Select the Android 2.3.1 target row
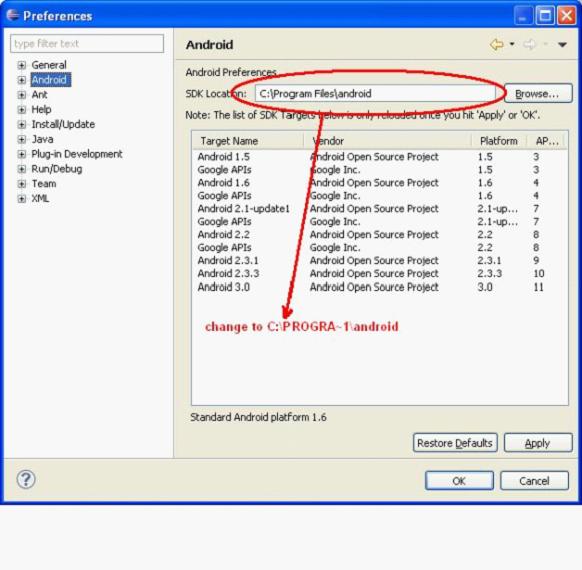 tap(380, 261)
